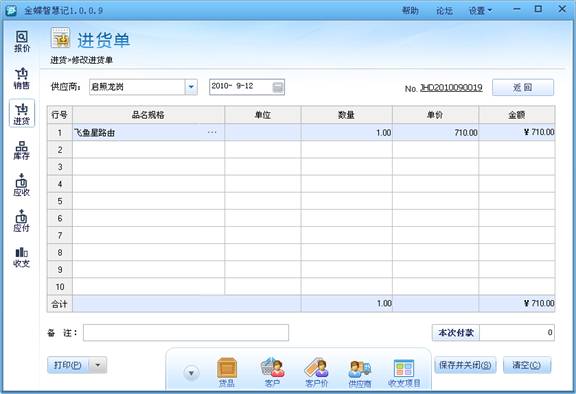Click the 打印(P) print button
The image size is (576, 394).
pyautogui.click(x=69, y=365)
